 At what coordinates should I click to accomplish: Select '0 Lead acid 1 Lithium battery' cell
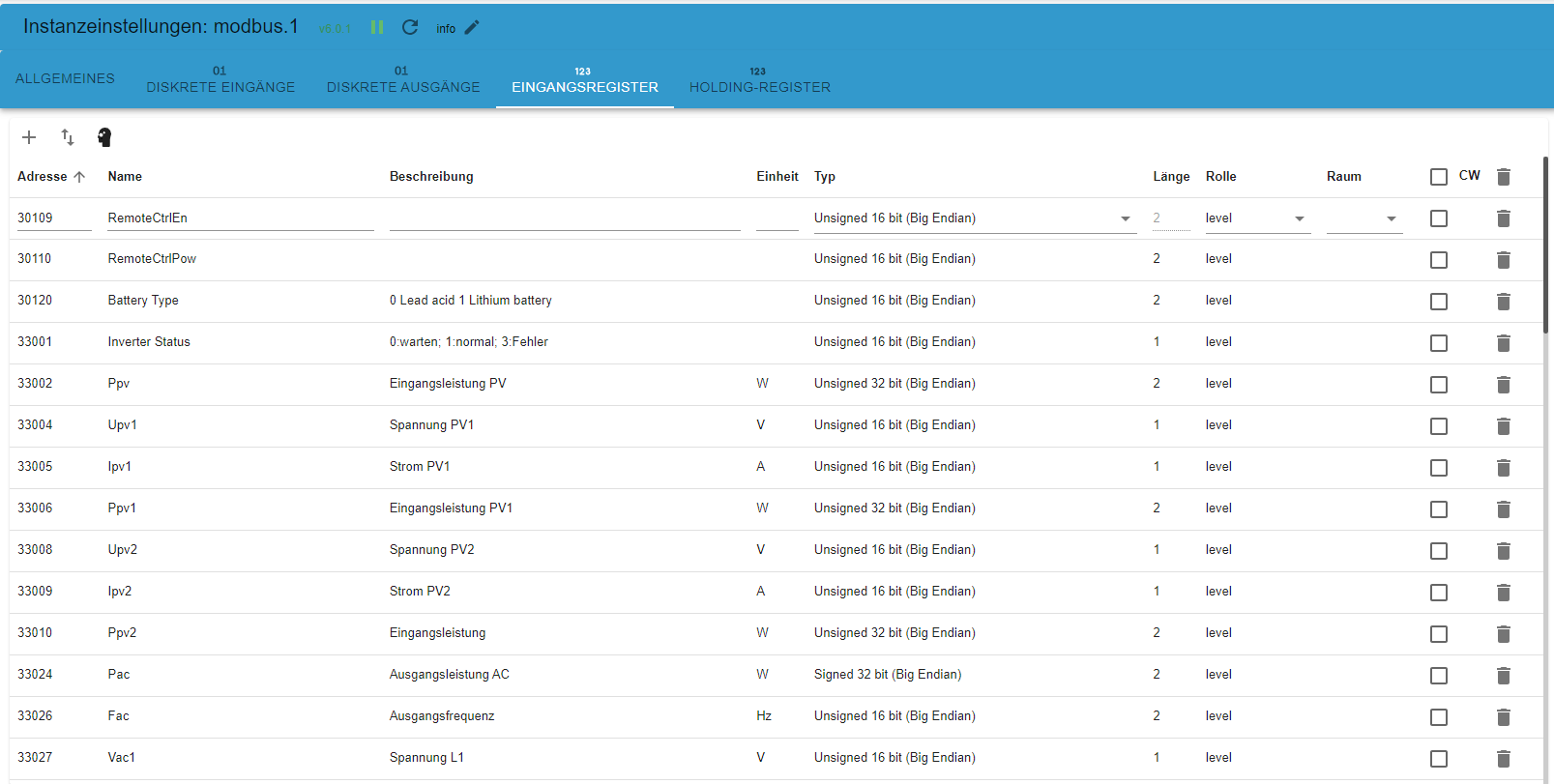471,301
